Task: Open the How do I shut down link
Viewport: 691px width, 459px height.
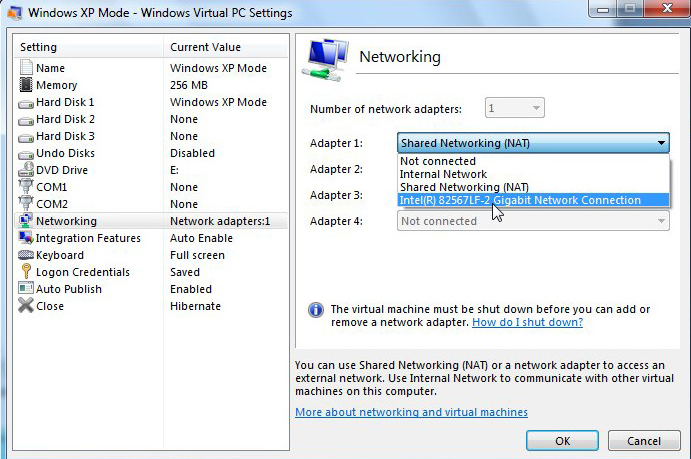Action: 528,322
